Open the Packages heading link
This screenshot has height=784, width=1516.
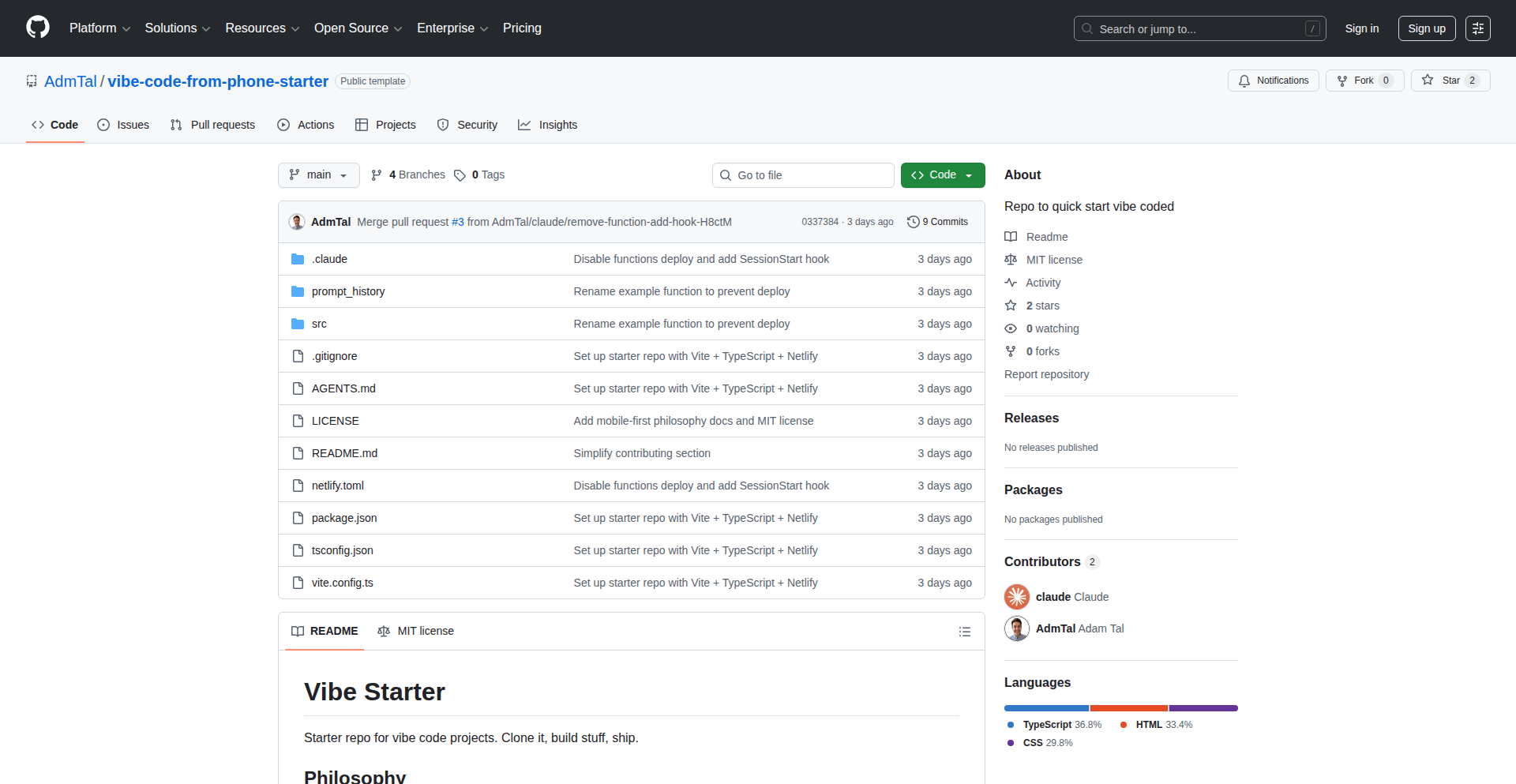pos(1033,490)
